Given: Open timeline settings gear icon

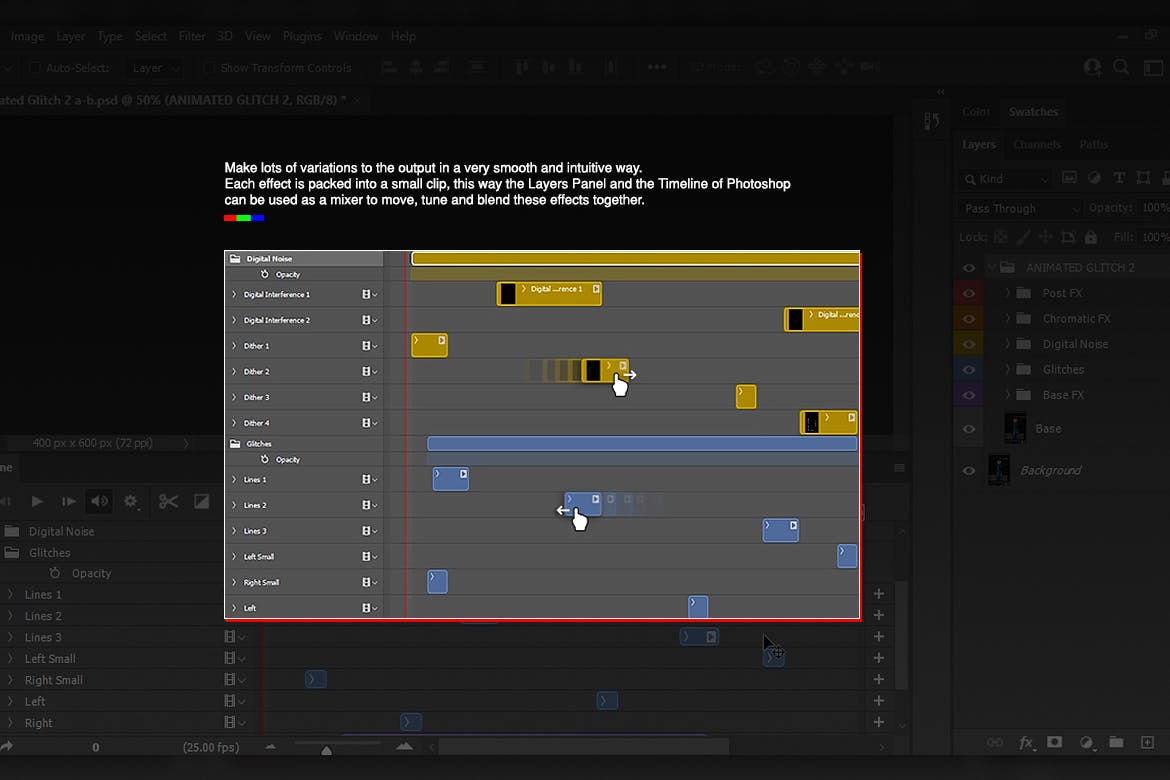Looking at the screenshot, I should tap(131, 501).
